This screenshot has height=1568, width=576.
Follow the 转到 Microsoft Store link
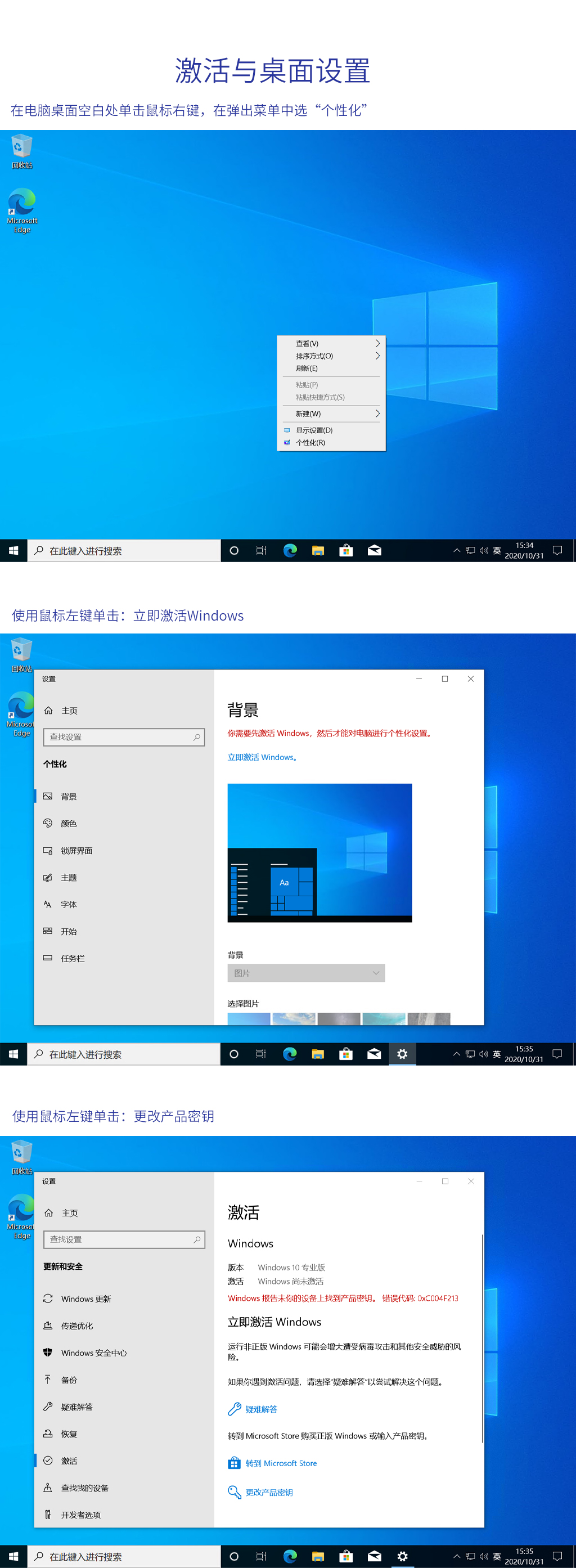click(272, 1463)
